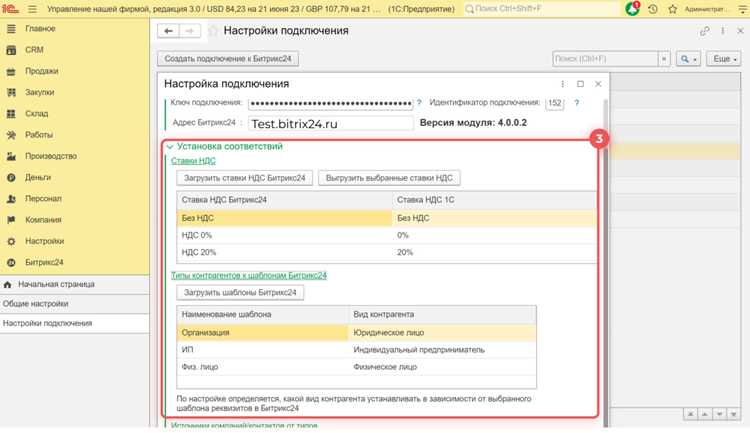The height and width of the screenshot is (433, 750).
Task: Select the Без НДС Битрикс24 cell
Action: point(285,218)
